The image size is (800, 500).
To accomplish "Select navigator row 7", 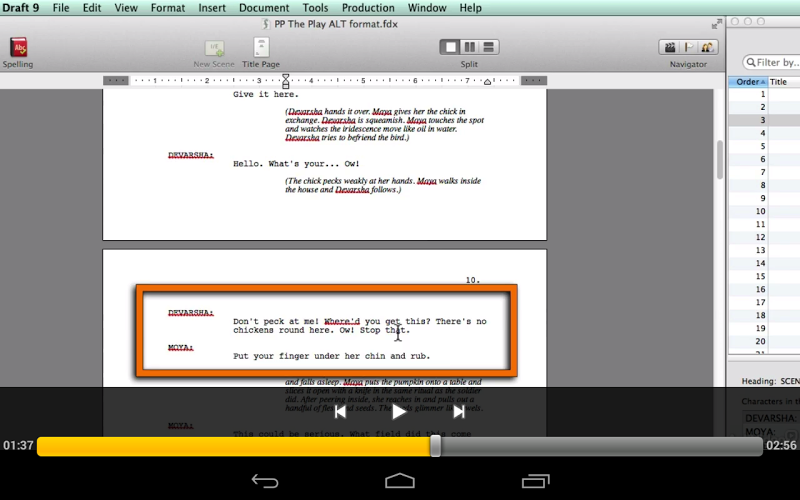I will (764, 172).
